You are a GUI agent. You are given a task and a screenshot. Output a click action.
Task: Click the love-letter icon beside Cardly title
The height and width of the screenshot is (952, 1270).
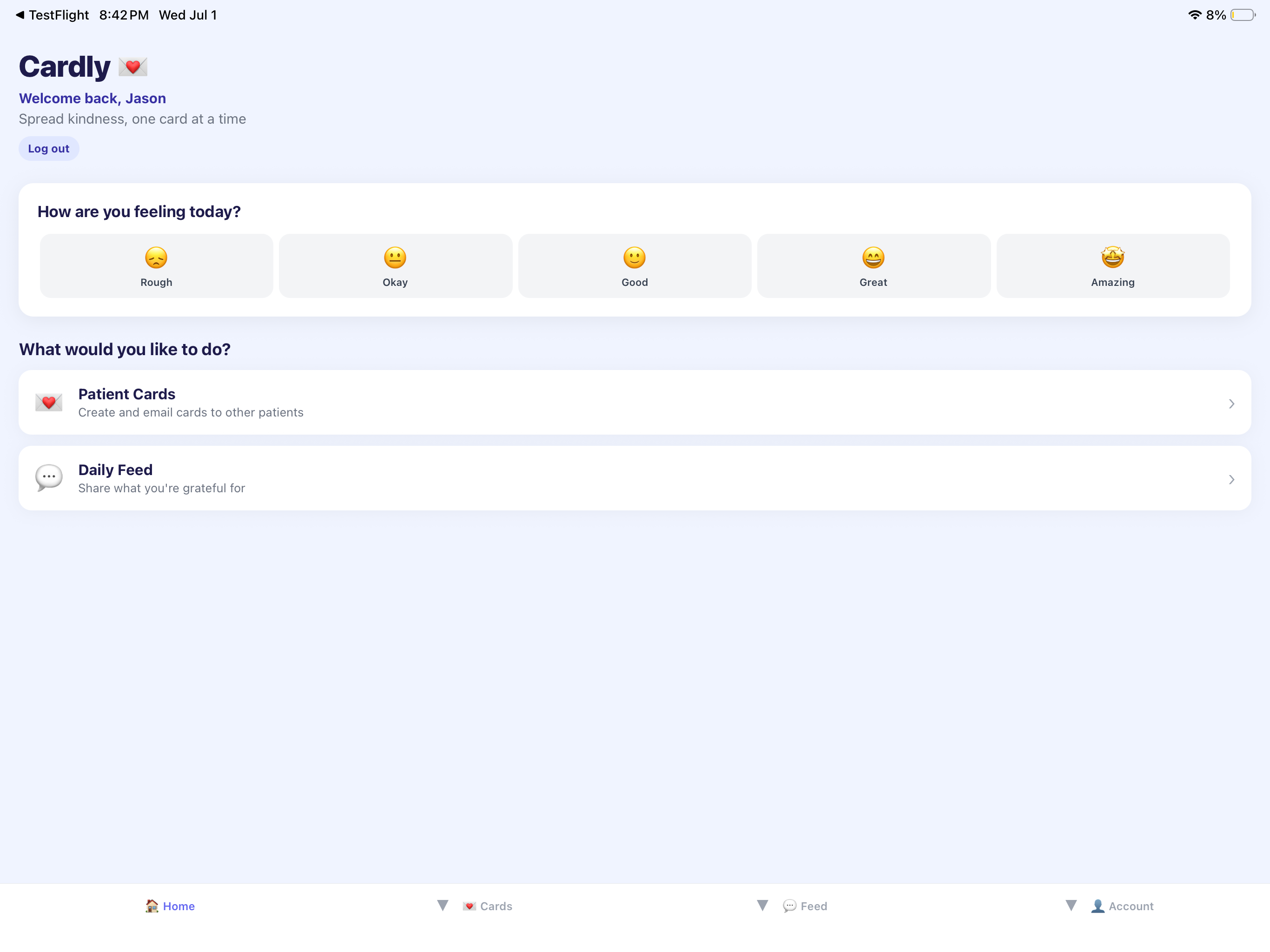tap(132, 67)
